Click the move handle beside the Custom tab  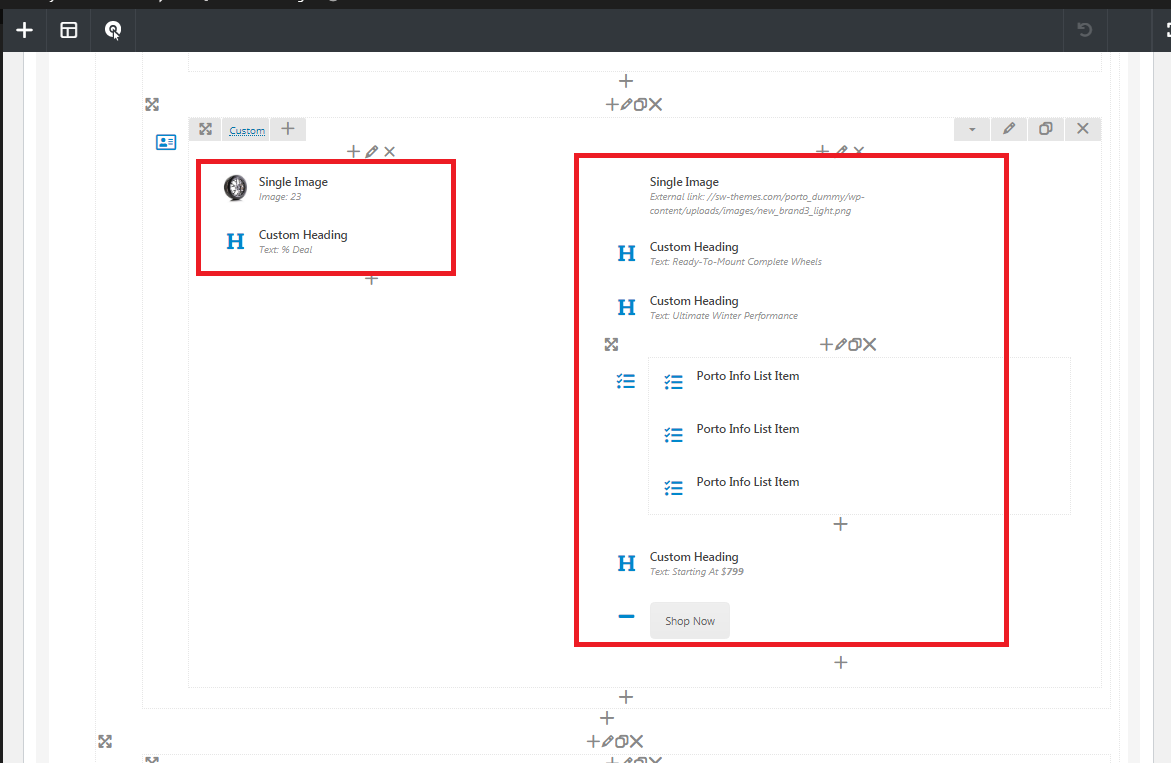[205, 129]
